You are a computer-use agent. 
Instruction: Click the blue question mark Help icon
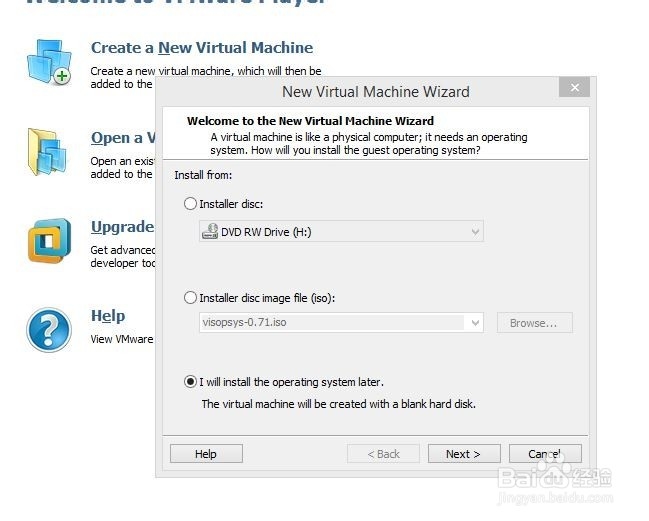click(49, 330)
